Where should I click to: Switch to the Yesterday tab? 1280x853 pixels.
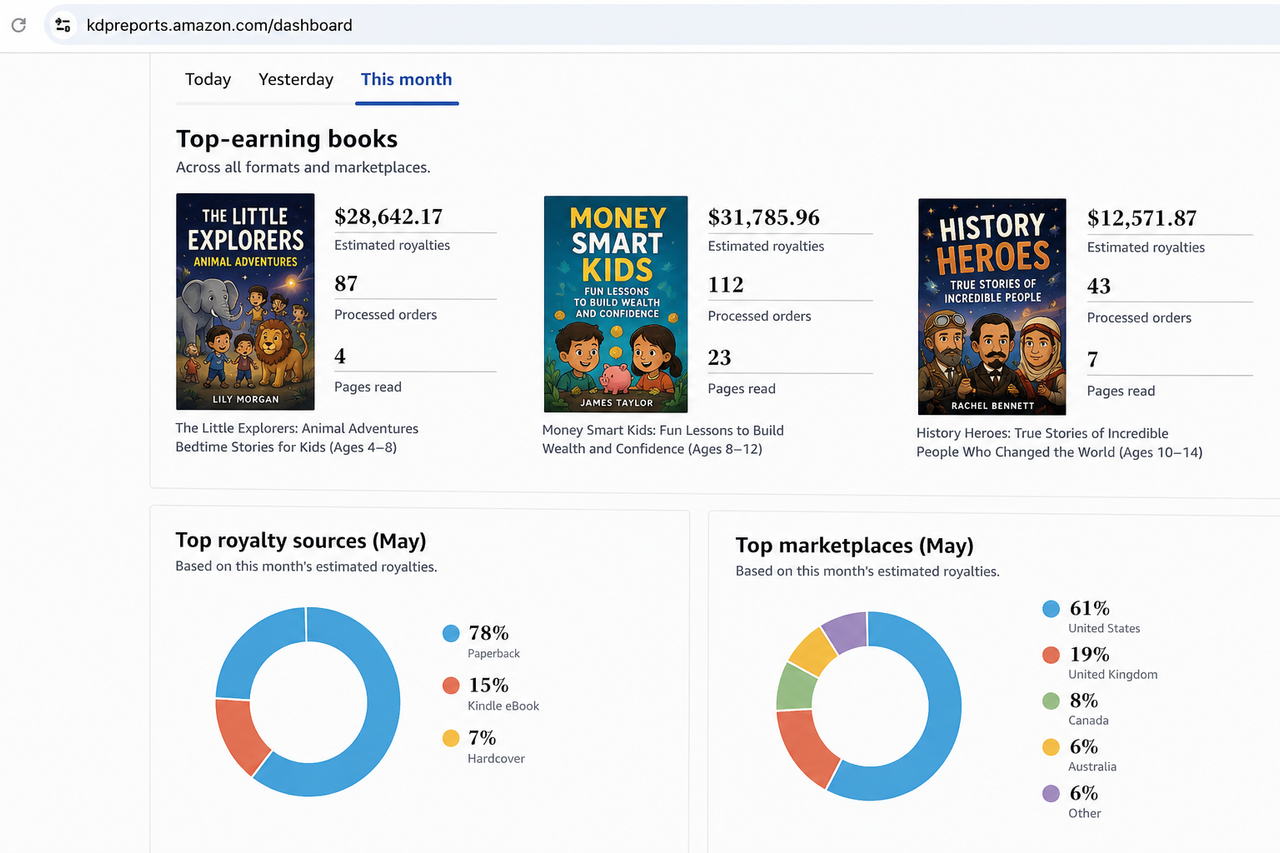[x=296, y=80]
